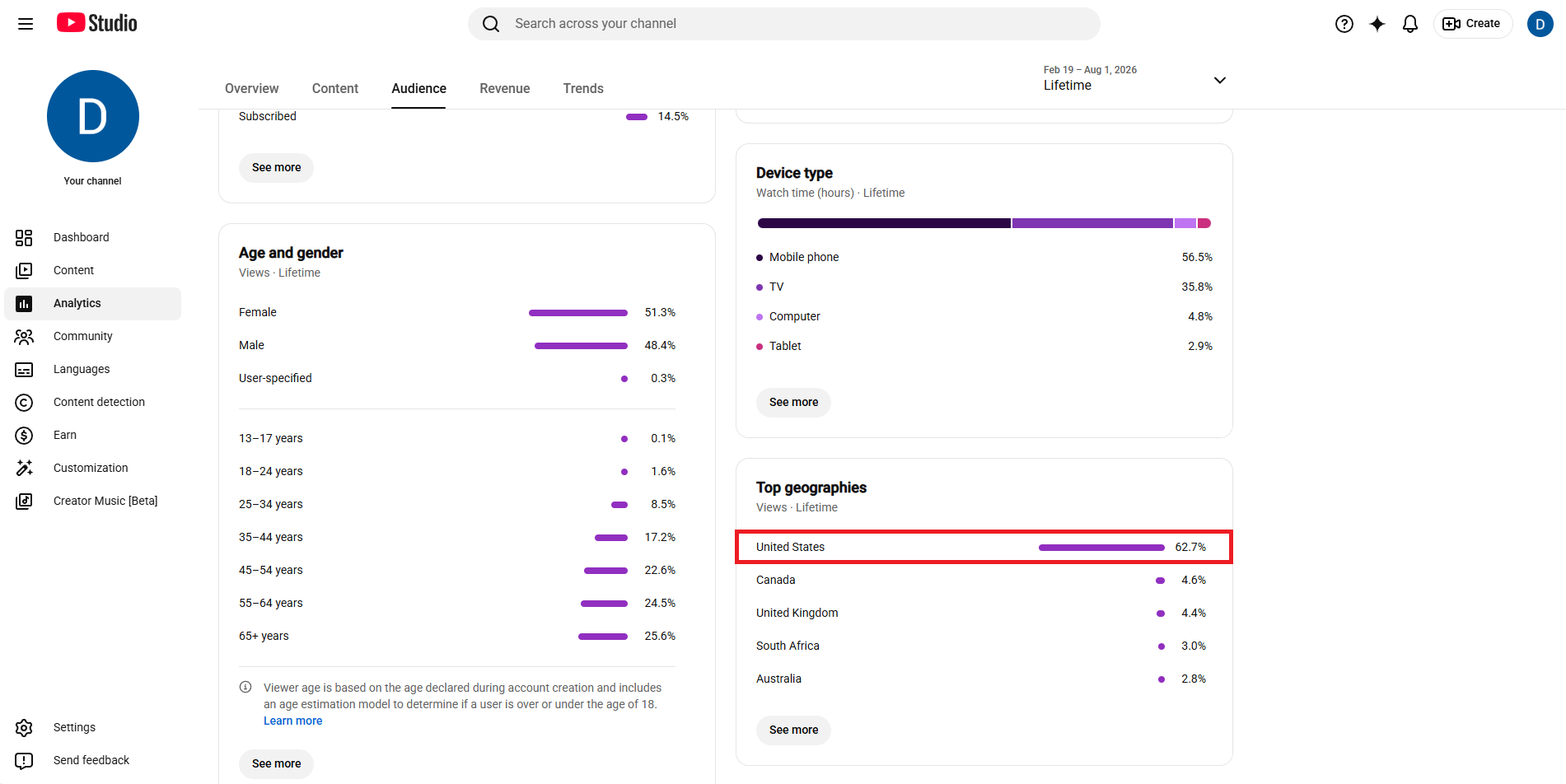Click the 35–44 years row label
This screenshot has height=784, width=1566.
pos(270,537)
